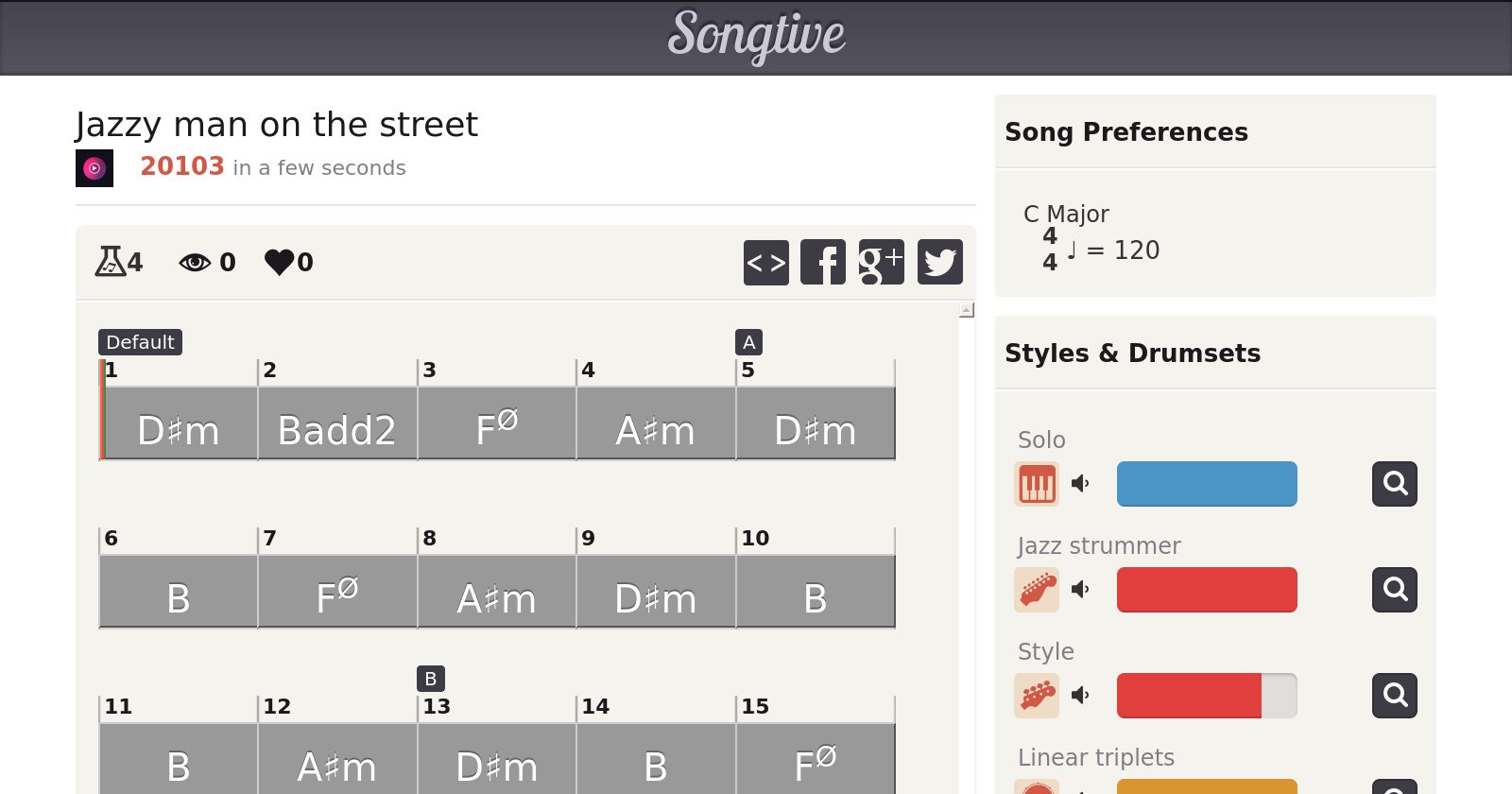Jump to section B marker

click(x=430, y=679)
